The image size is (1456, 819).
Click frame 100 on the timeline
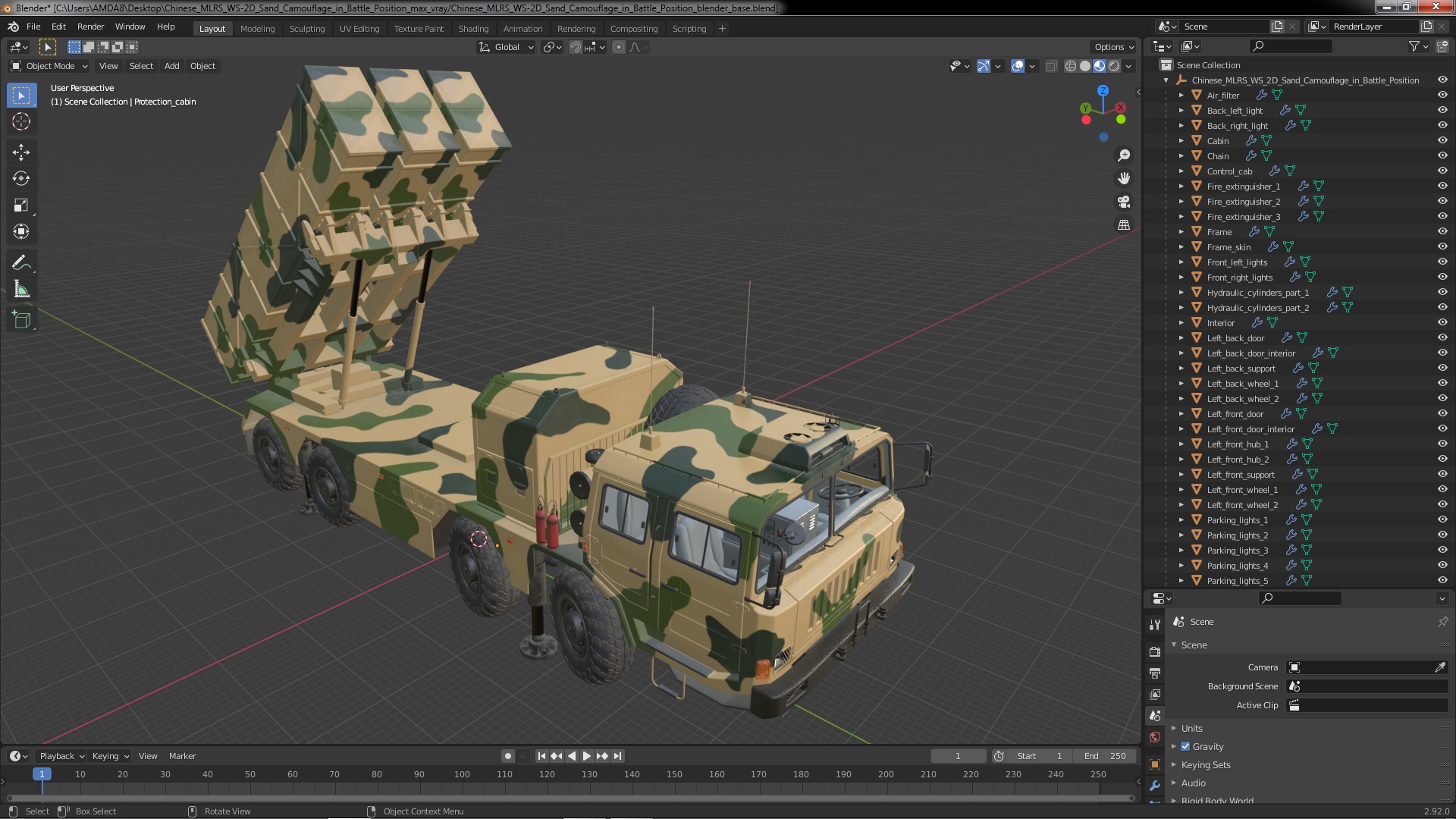click(462, 775)
